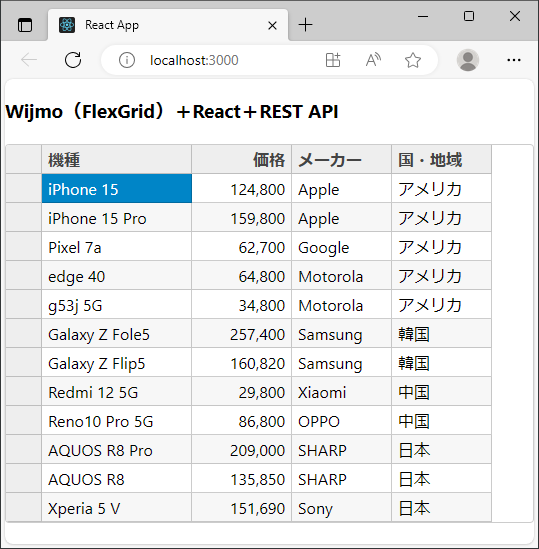The height and width of the screenshot is (549, 539).
Task: Click the Xiaomi maker cell
Action: 341,392
